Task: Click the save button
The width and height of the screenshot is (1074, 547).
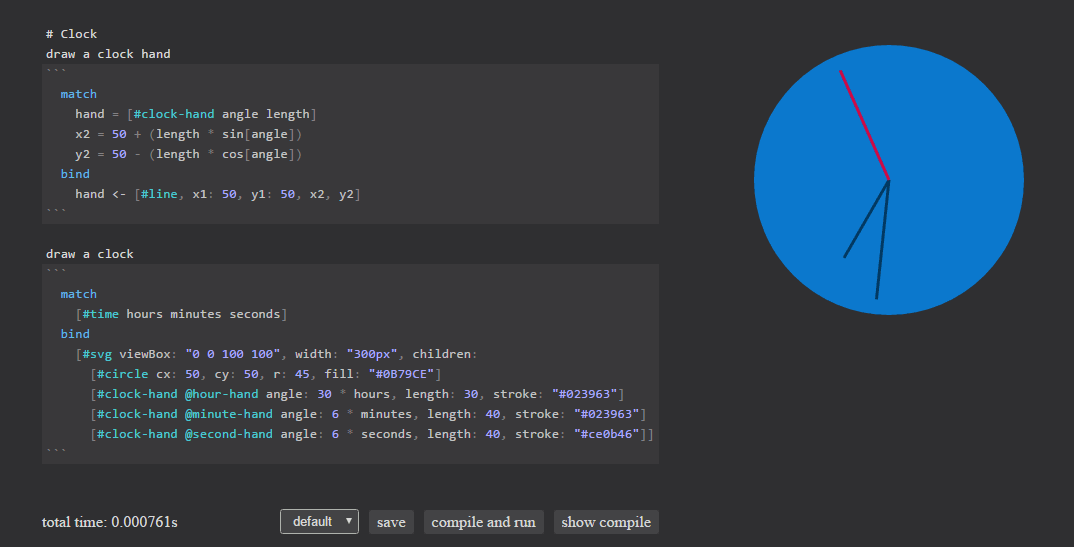Action: (x=391, y=522)
